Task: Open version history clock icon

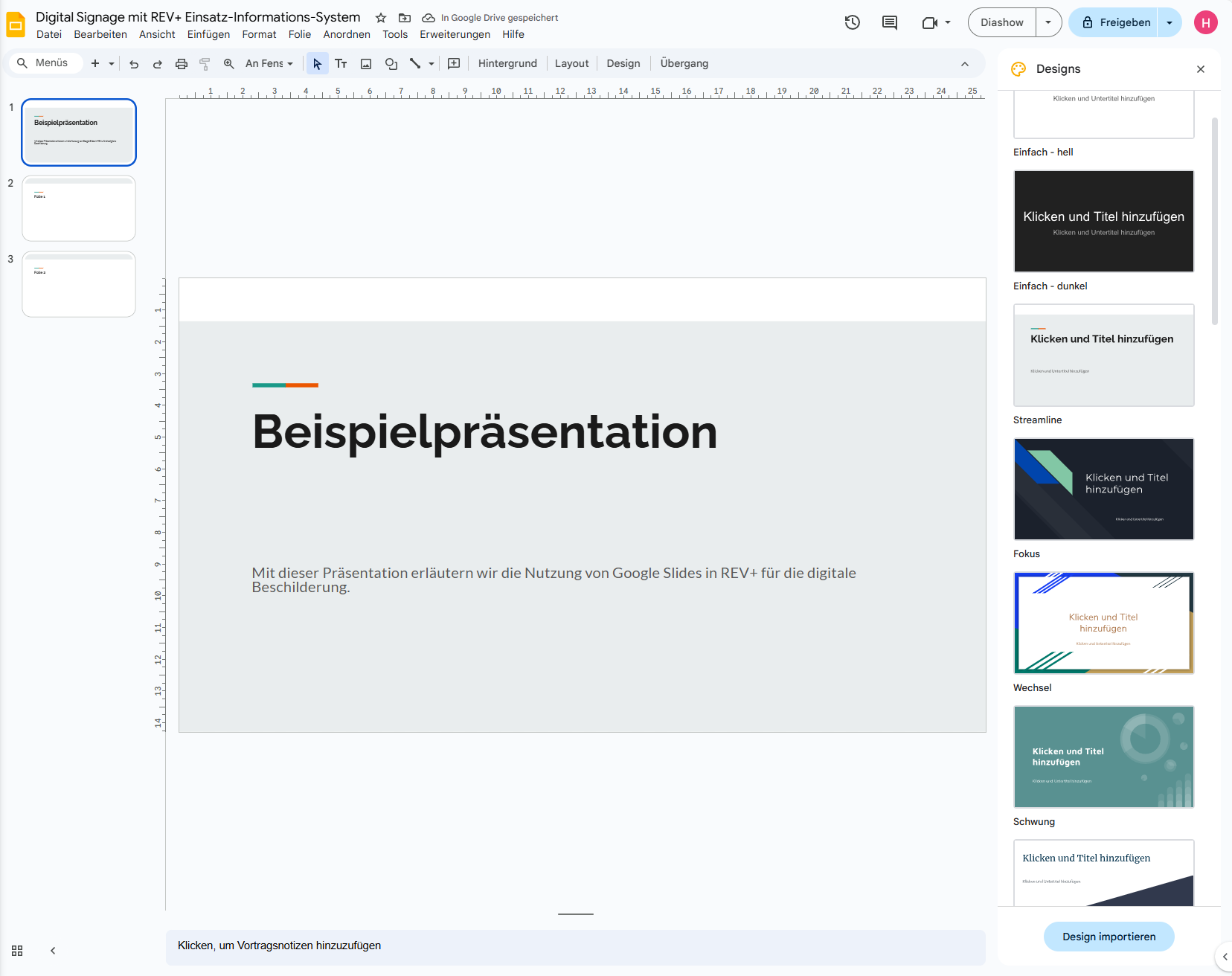Action: point(853,22)
